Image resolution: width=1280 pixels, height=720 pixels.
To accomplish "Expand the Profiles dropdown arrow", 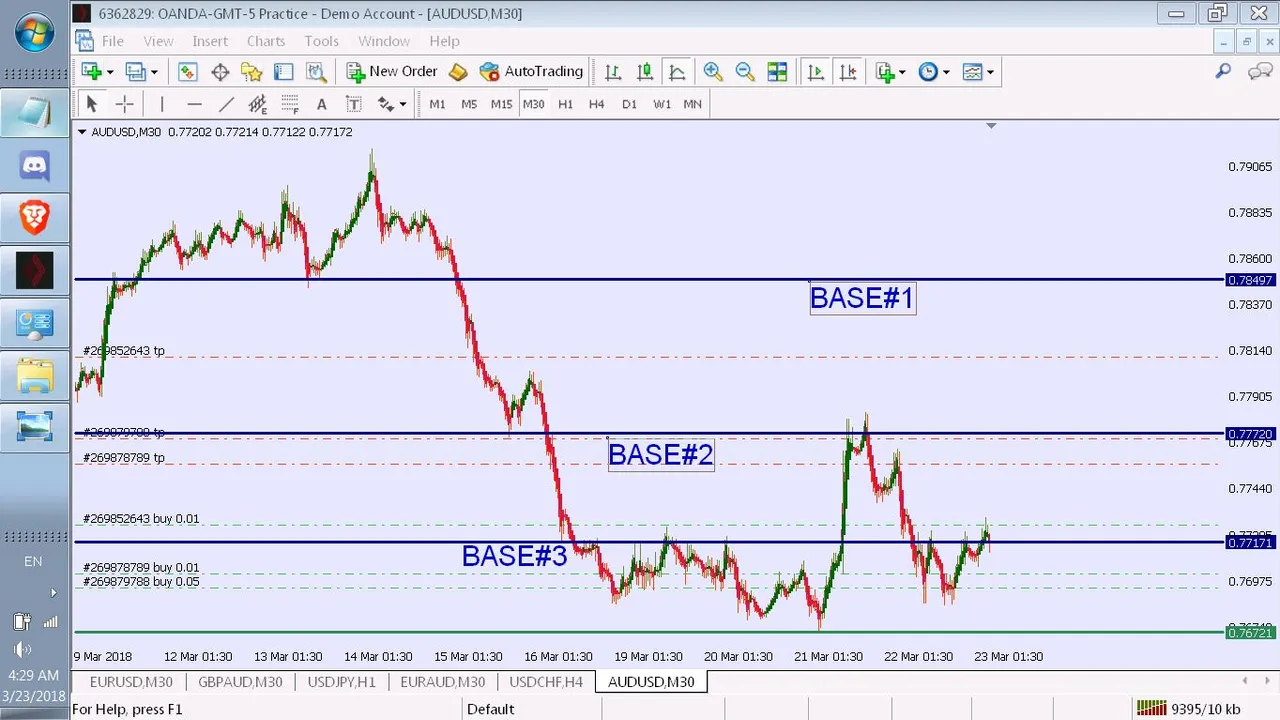I will [152, 72].
